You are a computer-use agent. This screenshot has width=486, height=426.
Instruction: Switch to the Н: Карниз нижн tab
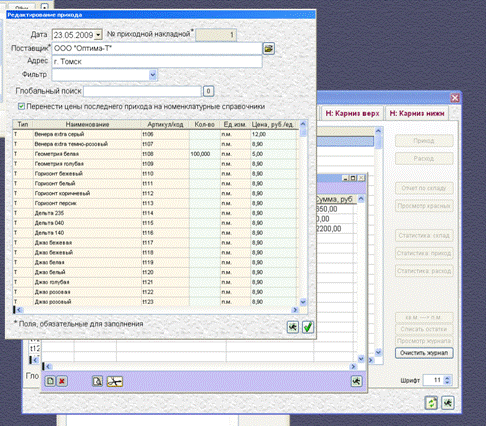tap(417, 113)
